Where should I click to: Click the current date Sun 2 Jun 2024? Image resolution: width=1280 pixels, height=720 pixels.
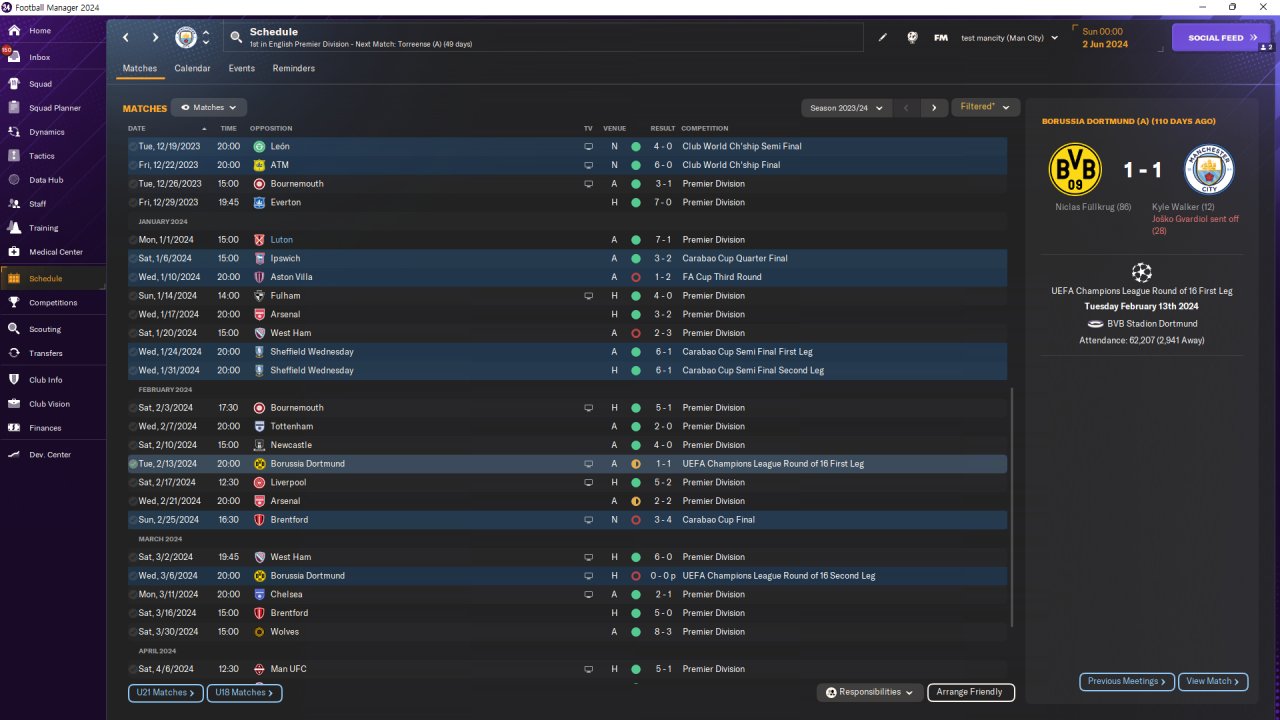(1105, 38)
